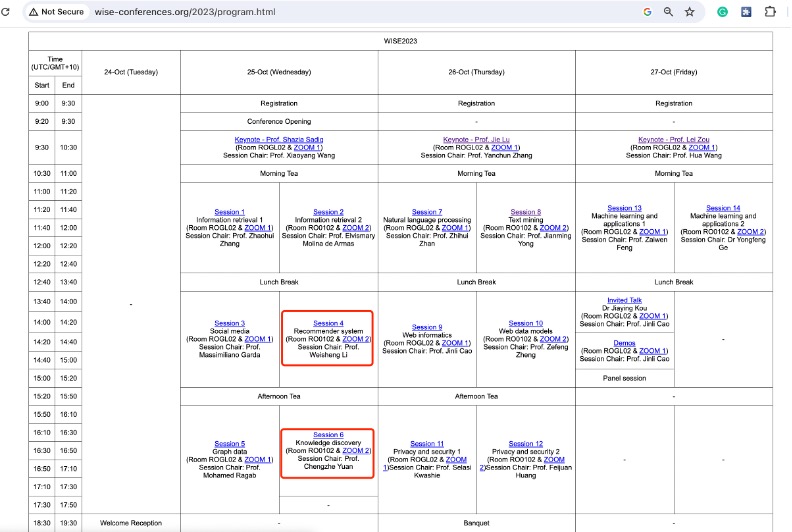This screenshot has height=532, width=792.
Task: Join ZOOM 2 for Session 2
Action: [x=356, y=228]
